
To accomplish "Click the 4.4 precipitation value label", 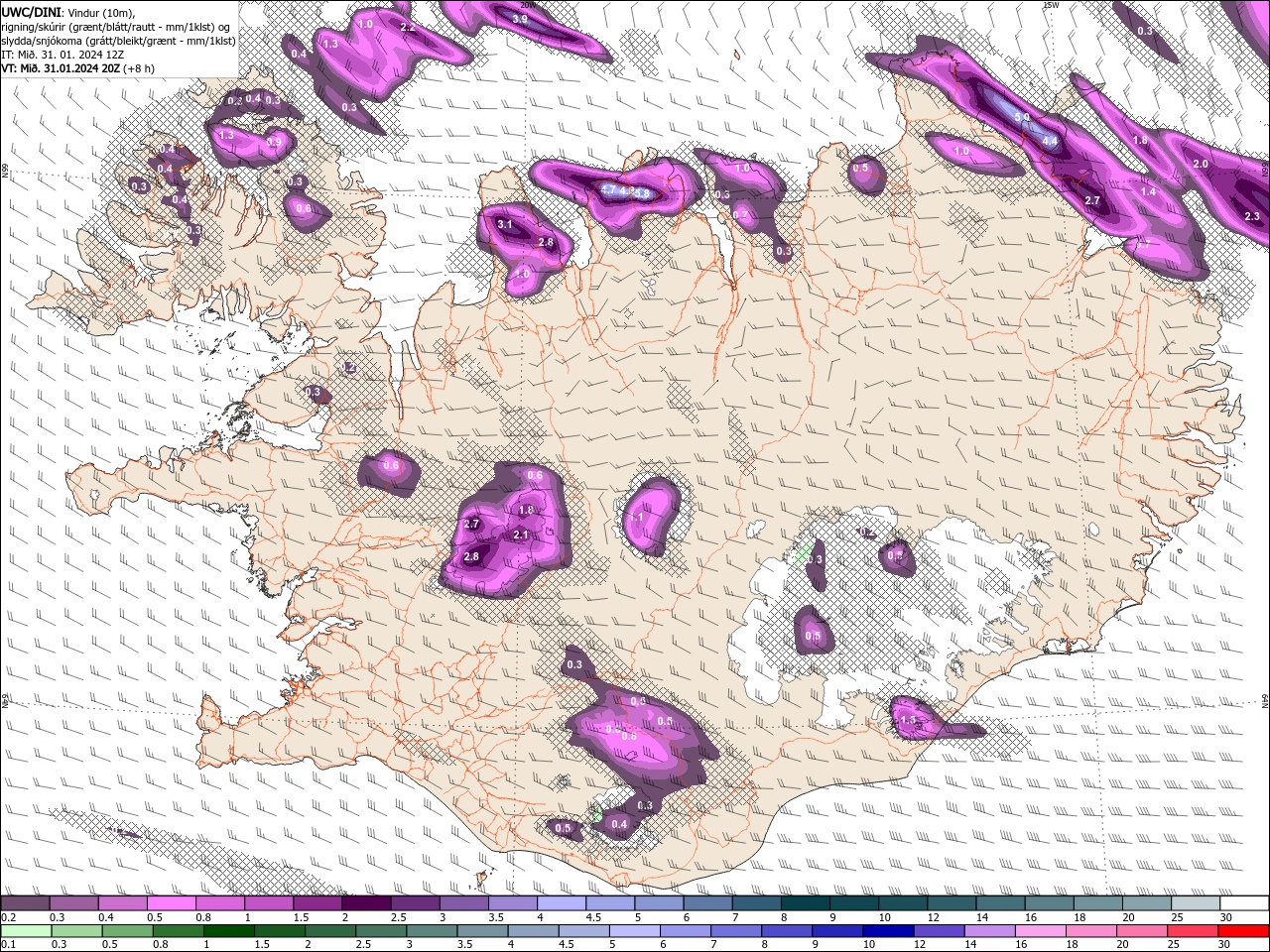I will pyautogui.click(x=1050, y=142).
